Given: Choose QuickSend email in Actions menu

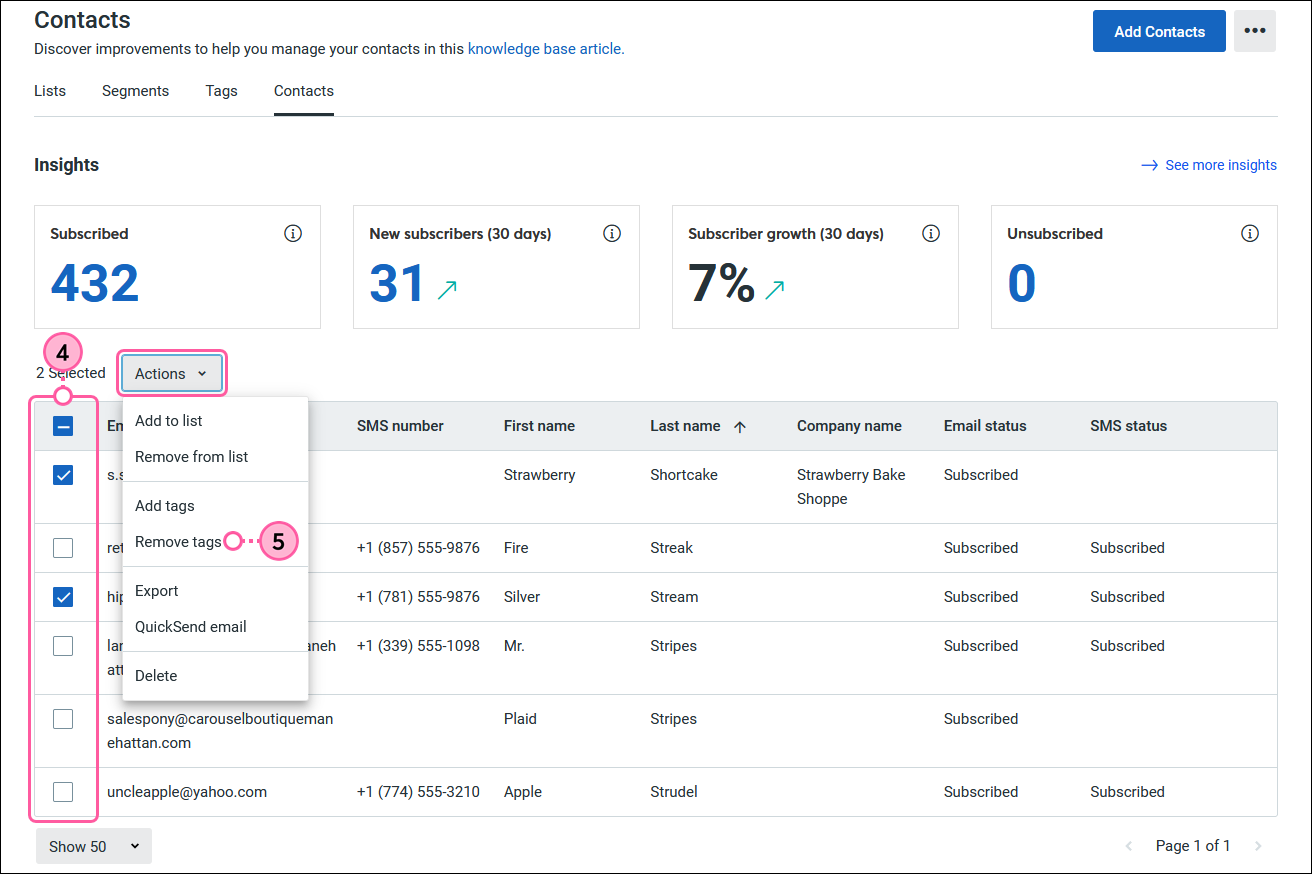Looking at the screenshot, I should point(215,627).
